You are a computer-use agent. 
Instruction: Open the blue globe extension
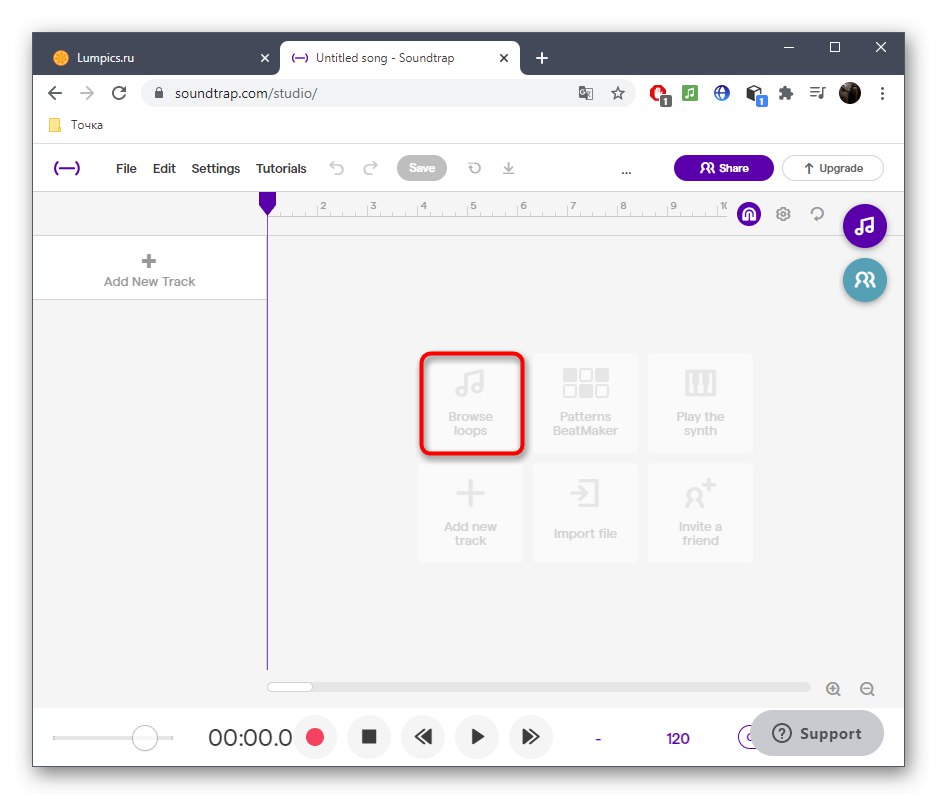pos(722,93)
